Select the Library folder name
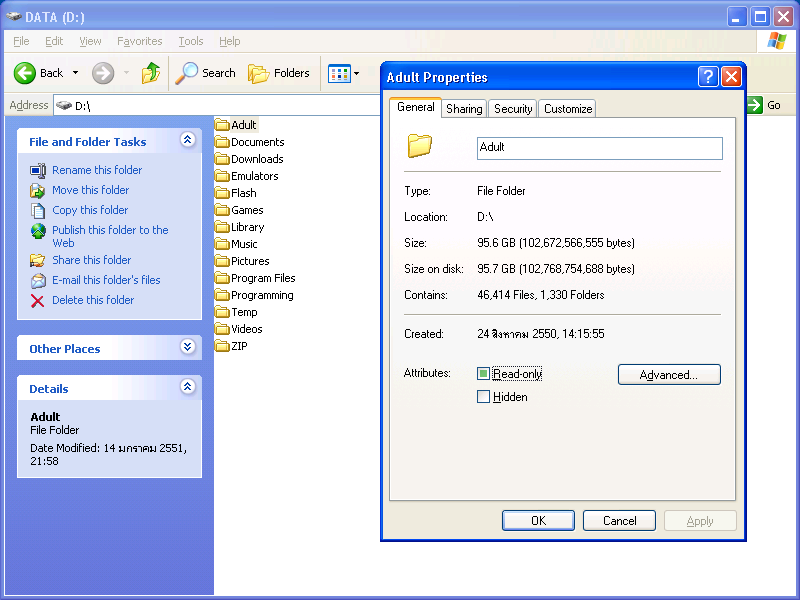 [248, 227]
